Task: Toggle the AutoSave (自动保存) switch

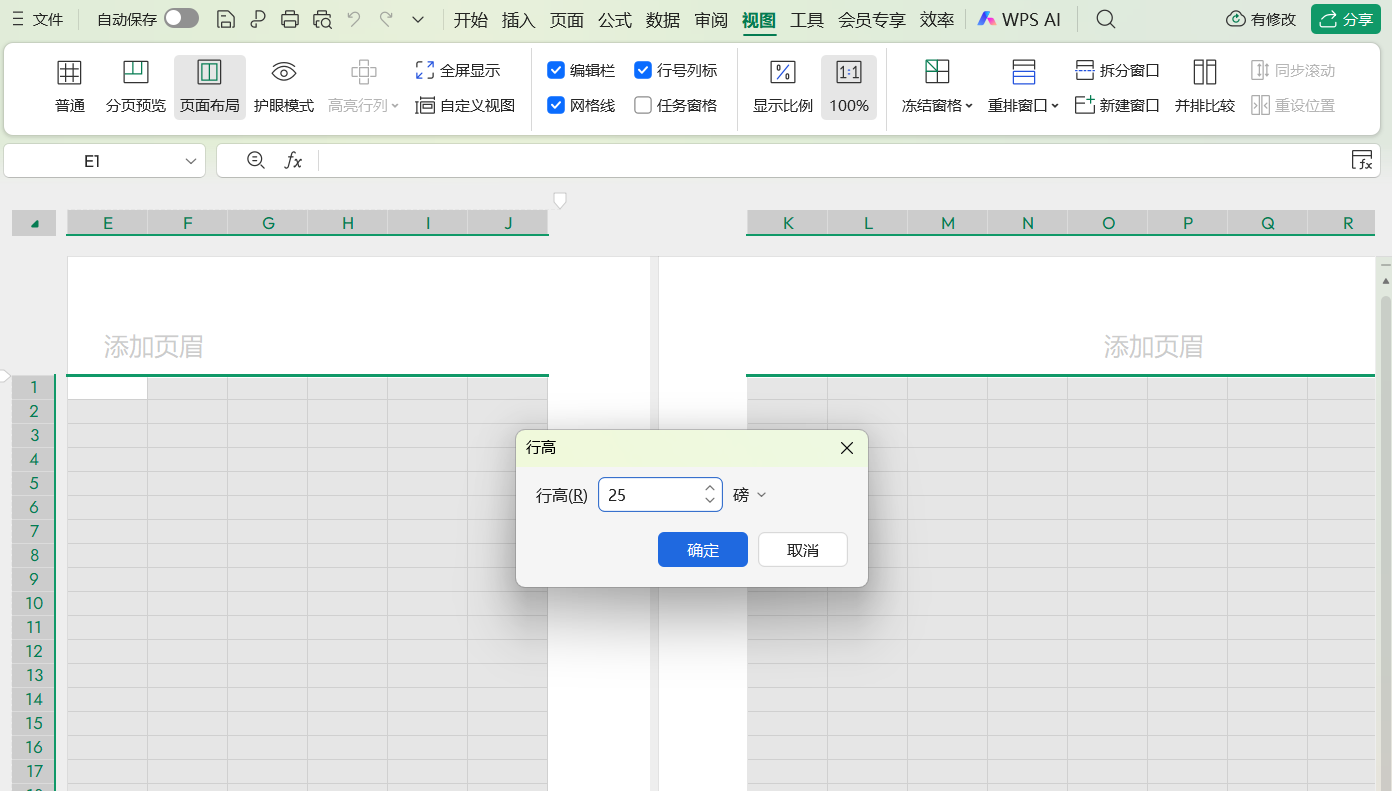Action: pyautogui.click(x=181, y=18)
